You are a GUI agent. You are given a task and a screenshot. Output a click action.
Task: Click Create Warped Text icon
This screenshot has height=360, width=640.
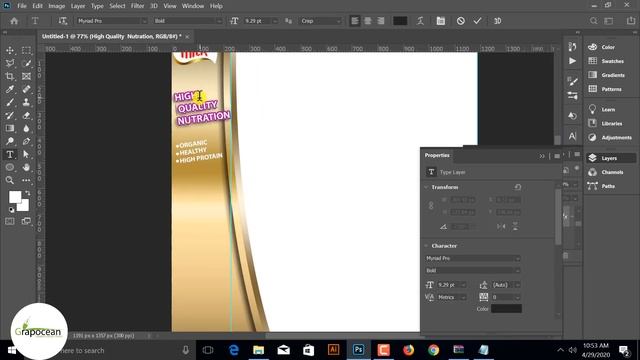click(420, 21)
